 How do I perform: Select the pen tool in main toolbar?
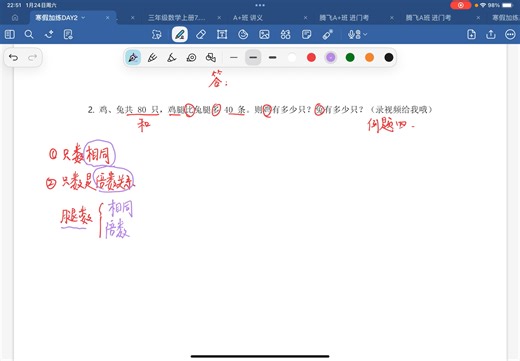pos(180,34)
